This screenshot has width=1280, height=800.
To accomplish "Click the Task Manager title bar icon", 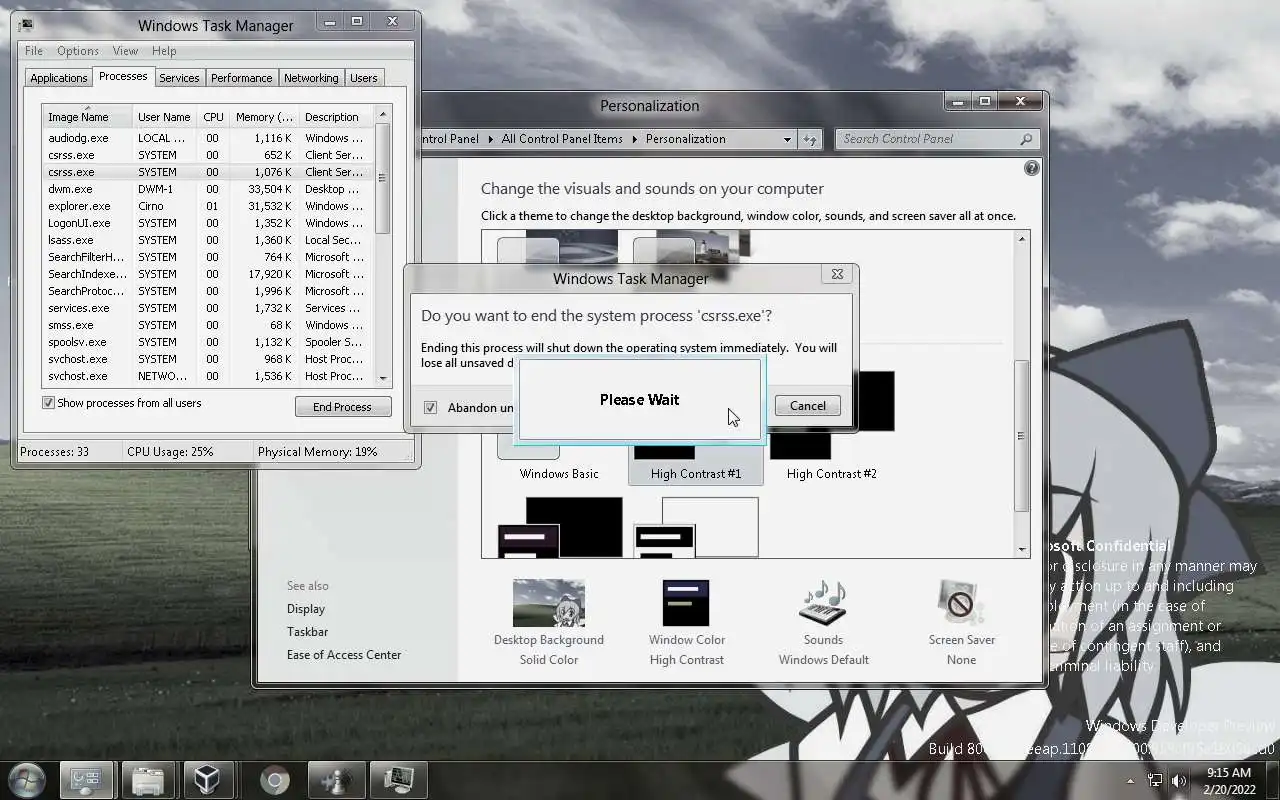I will pyautogui.click(x=26, y=25).
